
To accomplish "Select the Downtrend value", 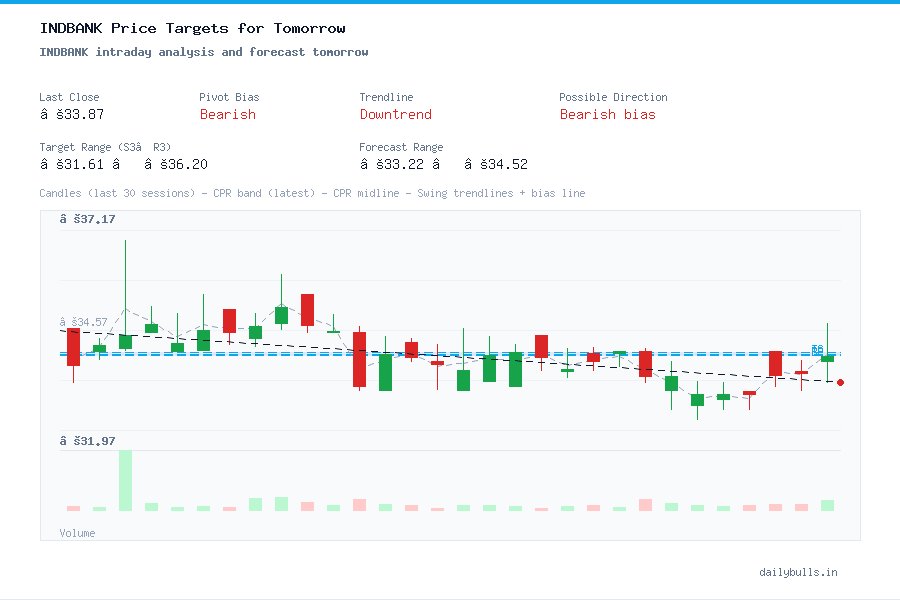I will 395,114.
